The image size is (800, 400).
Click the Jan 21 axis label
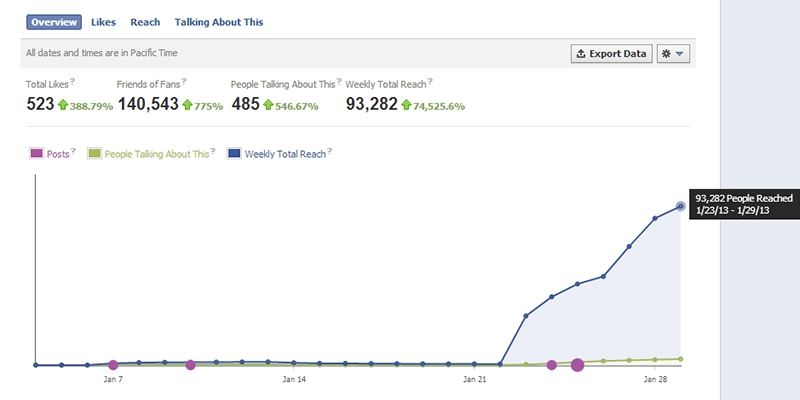click(x=475, y=380)
